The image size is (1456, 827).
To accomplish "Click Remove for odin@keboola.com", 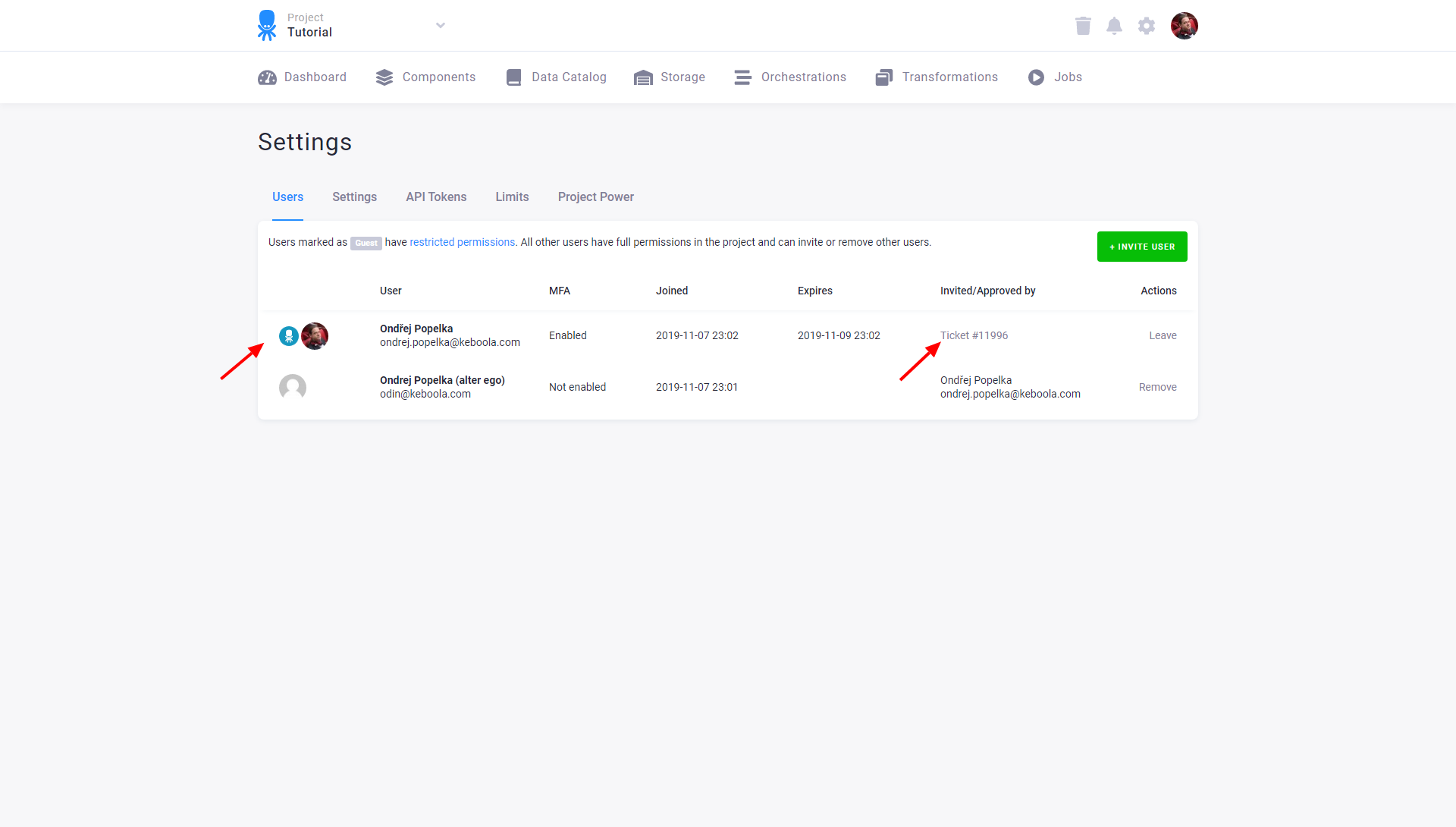I will click(1157, 388).
